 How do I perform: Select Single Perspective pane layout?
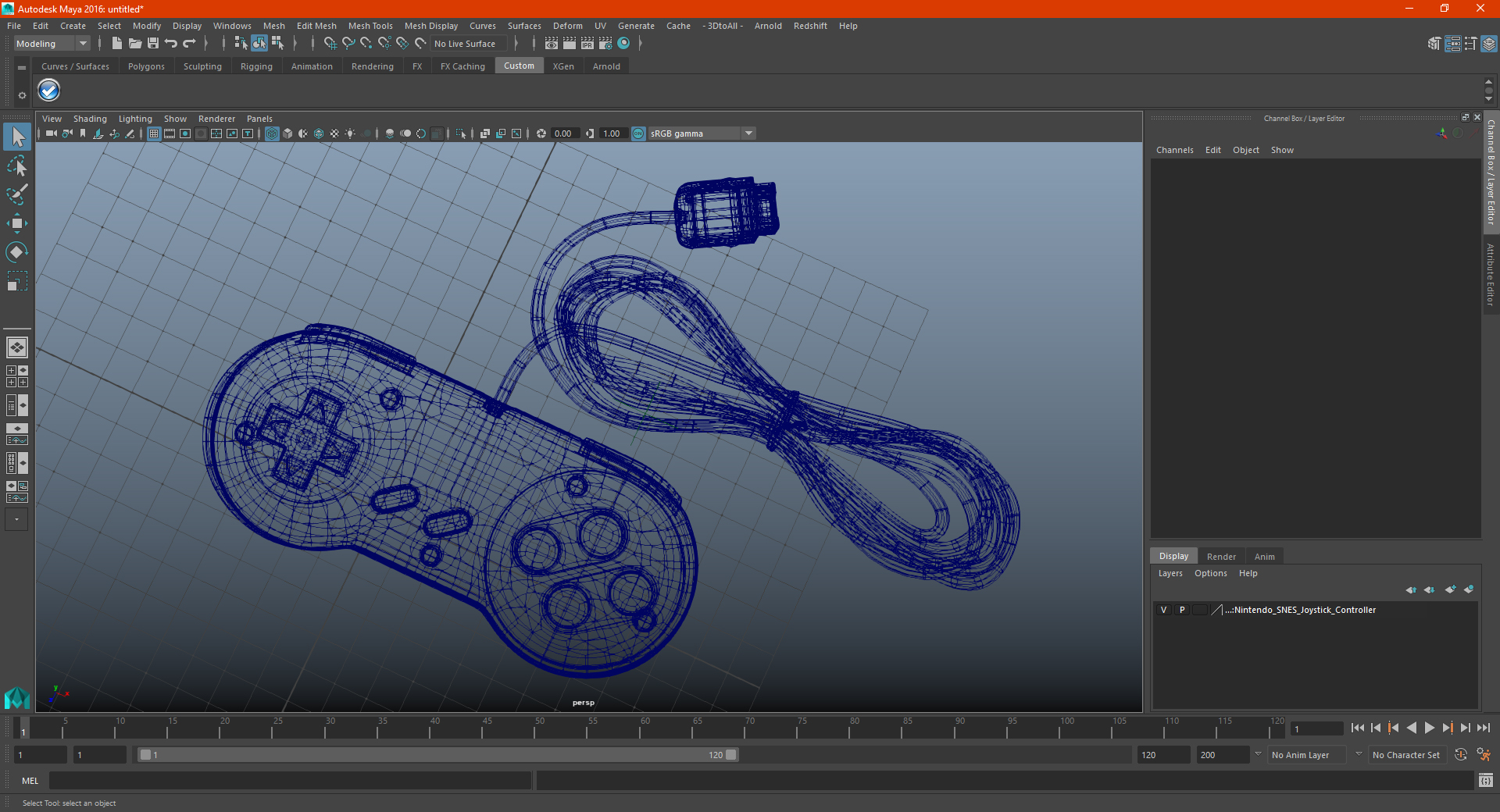coord(17,347)
